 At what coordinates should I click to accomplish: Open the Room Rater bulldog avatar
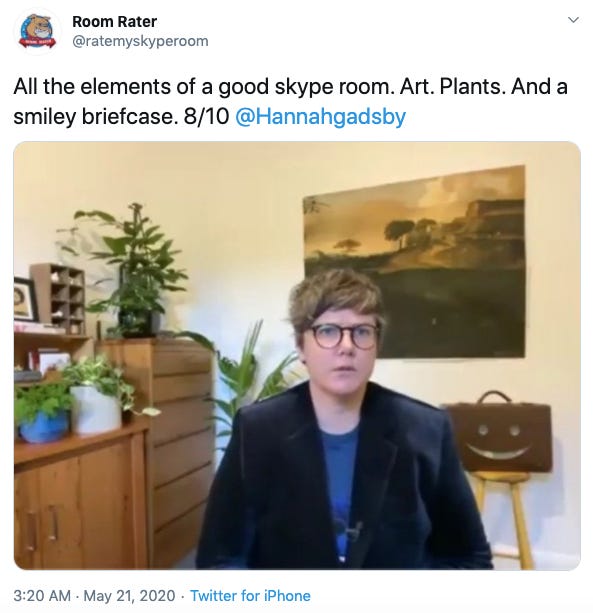(x=38, y=32)
